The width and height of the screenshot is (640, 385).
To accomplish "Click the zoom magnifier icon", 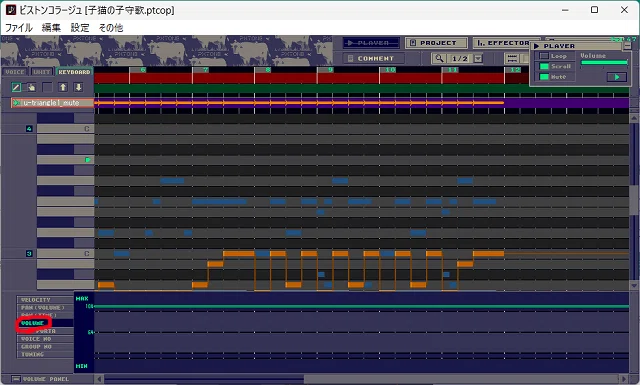I will [439, 58].
